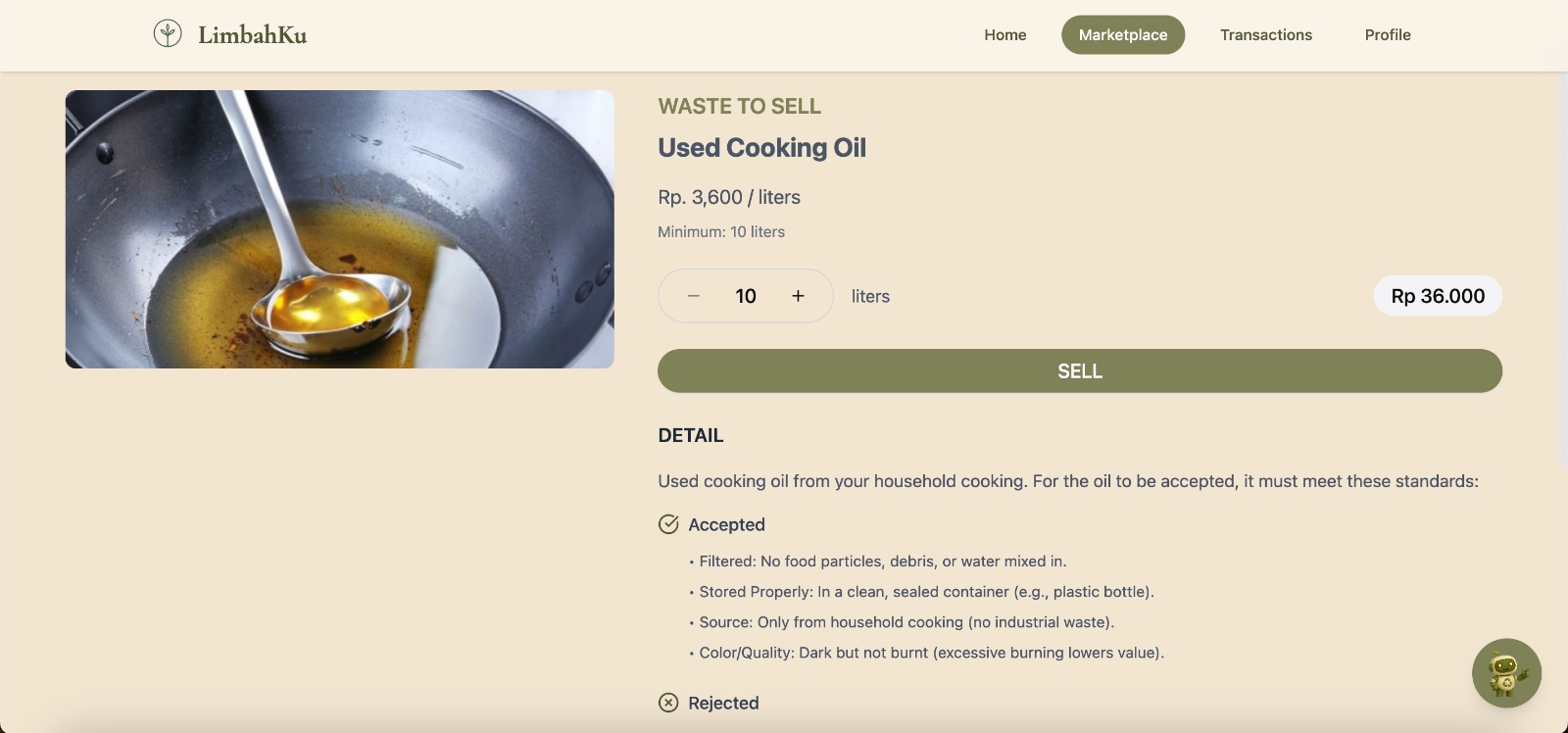Select the Marketplace navigation tab
The image size is (1568, 733).
[1123, 35]
